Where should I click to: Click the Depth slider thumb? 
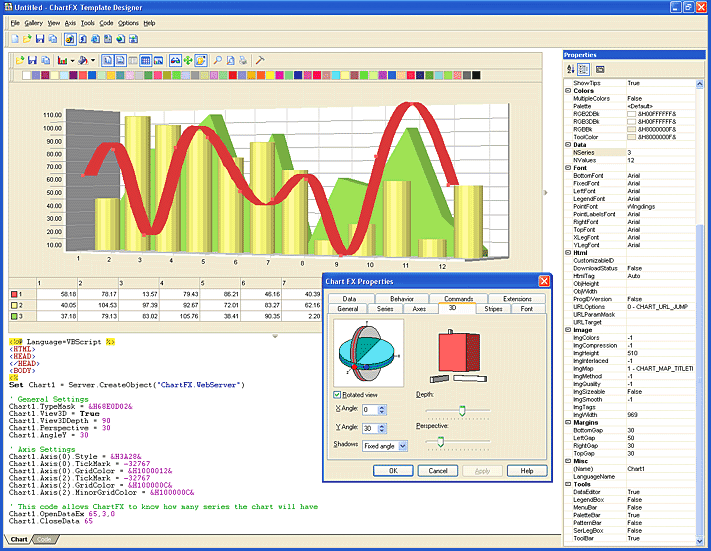pyautogui.click(x=462, y=411)
